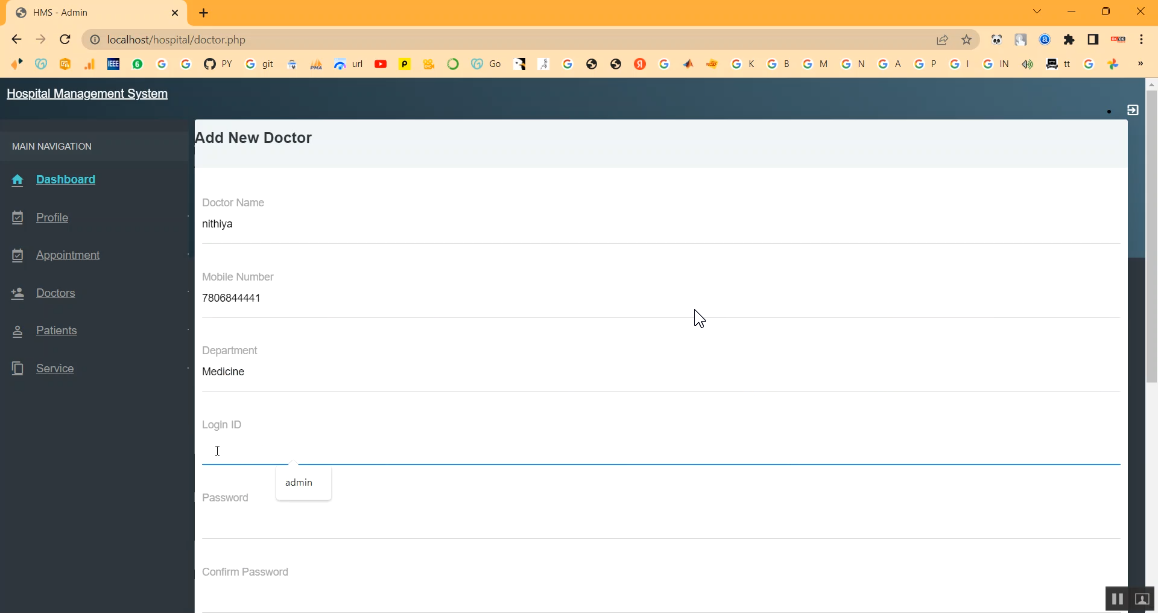This screenshot has height=613, width=1158.
Task: Open the phpMyAdmin PMA bookmark
Action: [x=315, y=64]
